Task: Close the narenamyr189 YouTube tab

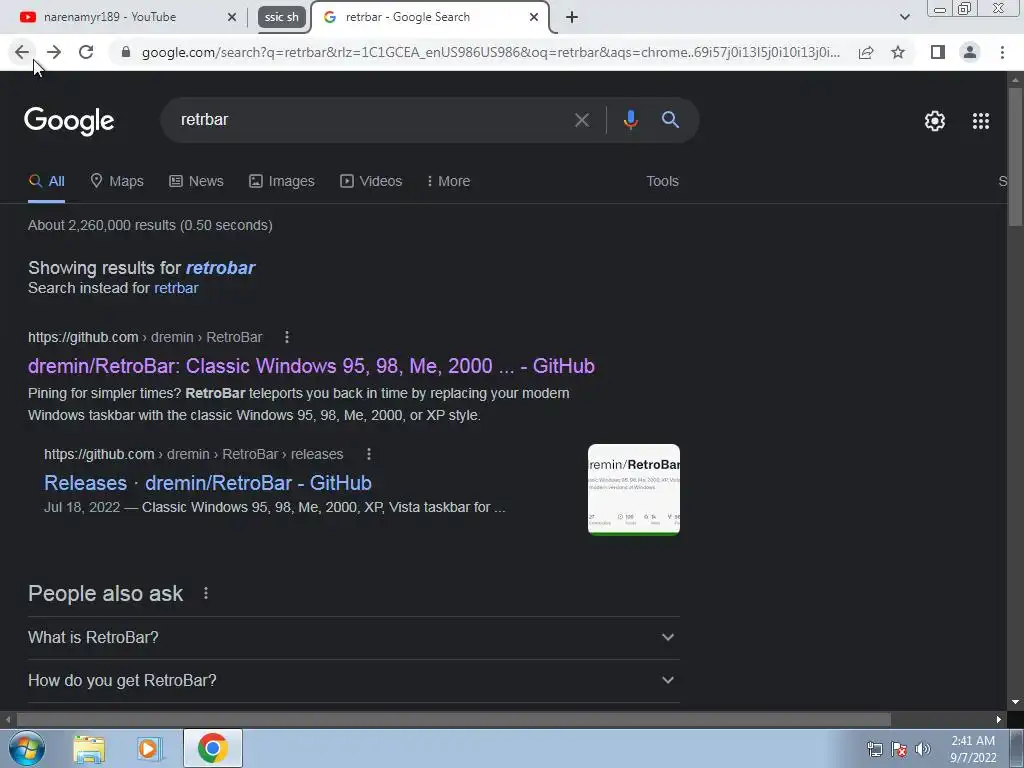Action: point(232,17)
